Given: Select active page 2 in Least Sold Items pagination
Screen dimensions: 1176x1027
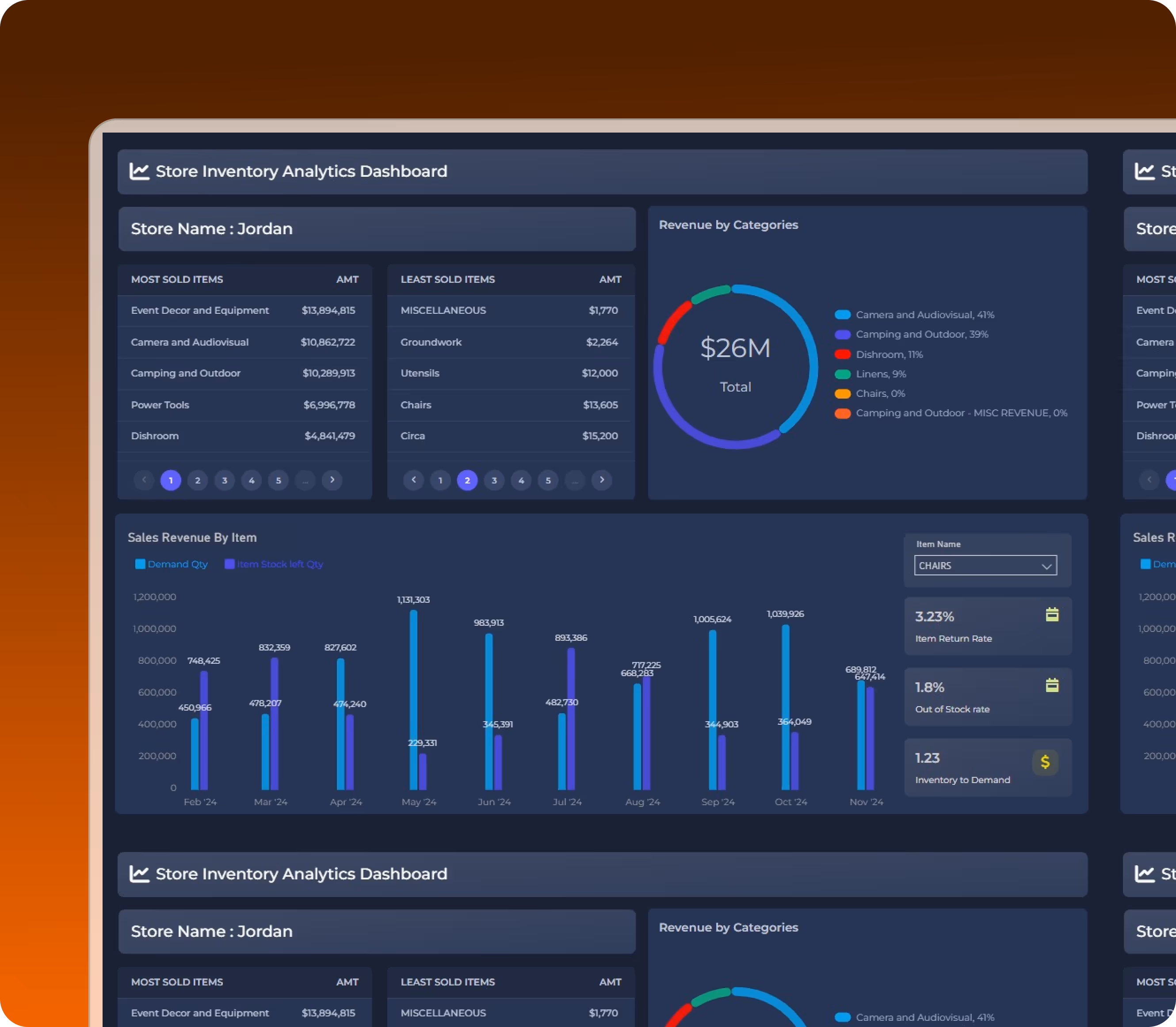Looking at the screenshot, I should click(x=467, y=480).
